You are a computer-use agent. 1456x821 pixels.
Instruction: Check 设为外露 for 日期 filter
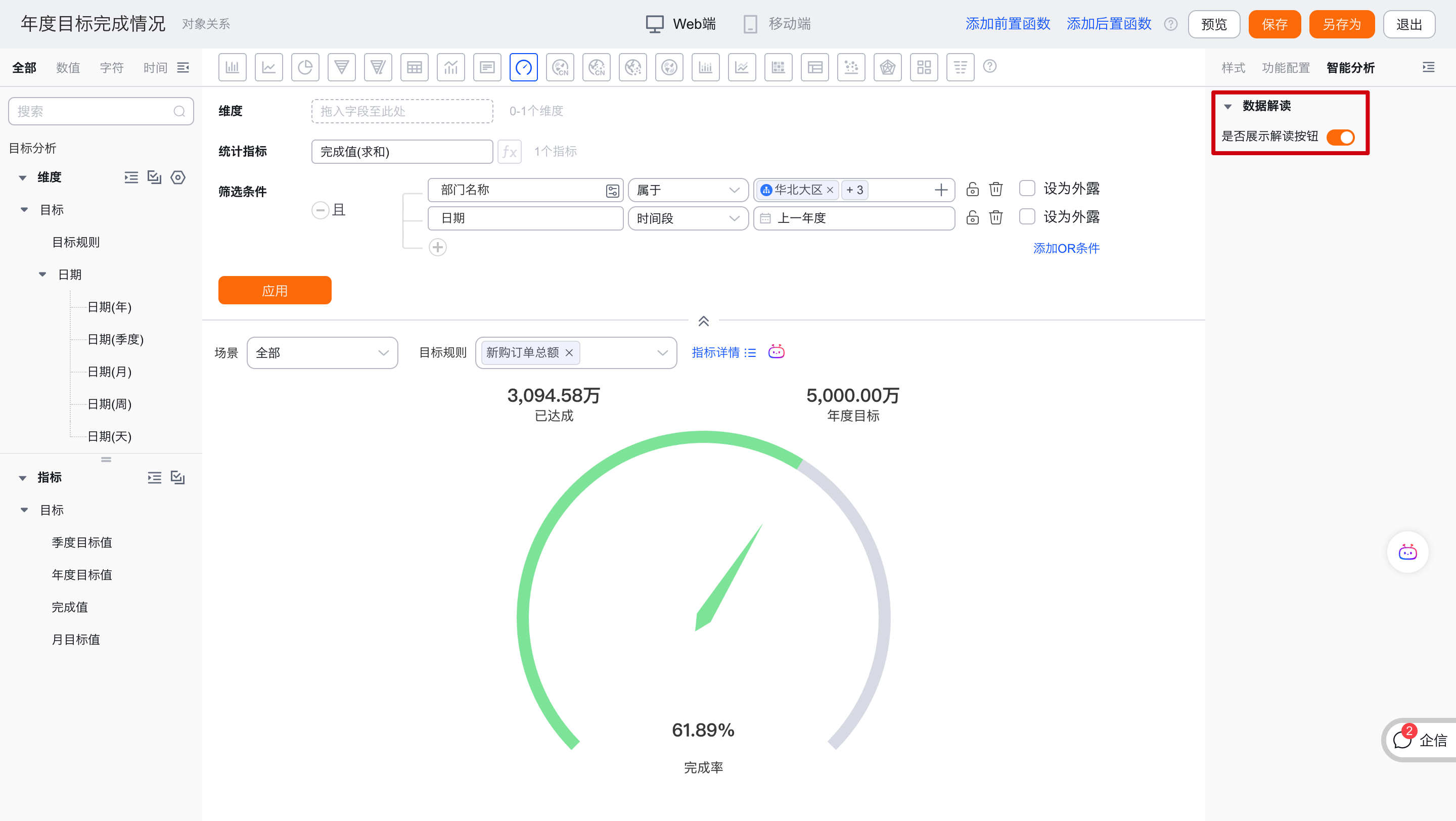pos(1027,216)
